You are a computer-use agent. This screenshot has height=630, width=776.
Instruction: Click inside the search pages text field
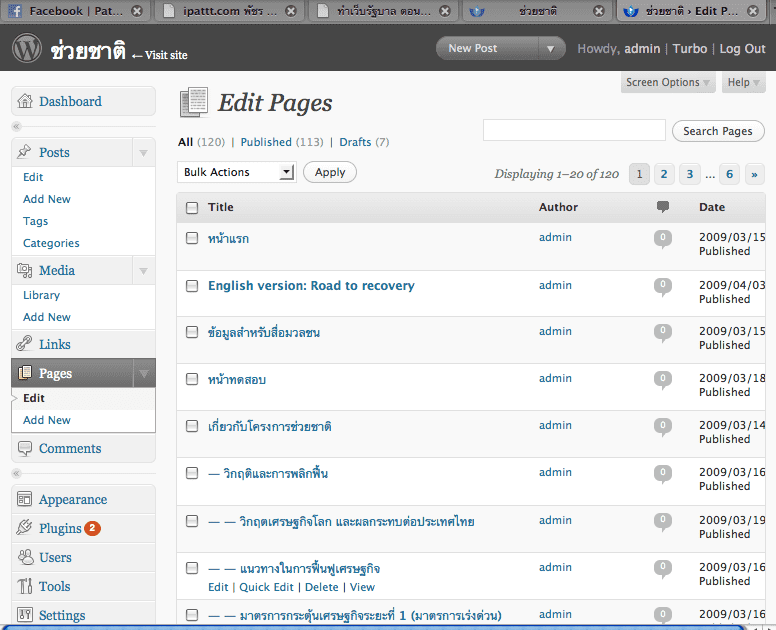[x=574, y=130]
